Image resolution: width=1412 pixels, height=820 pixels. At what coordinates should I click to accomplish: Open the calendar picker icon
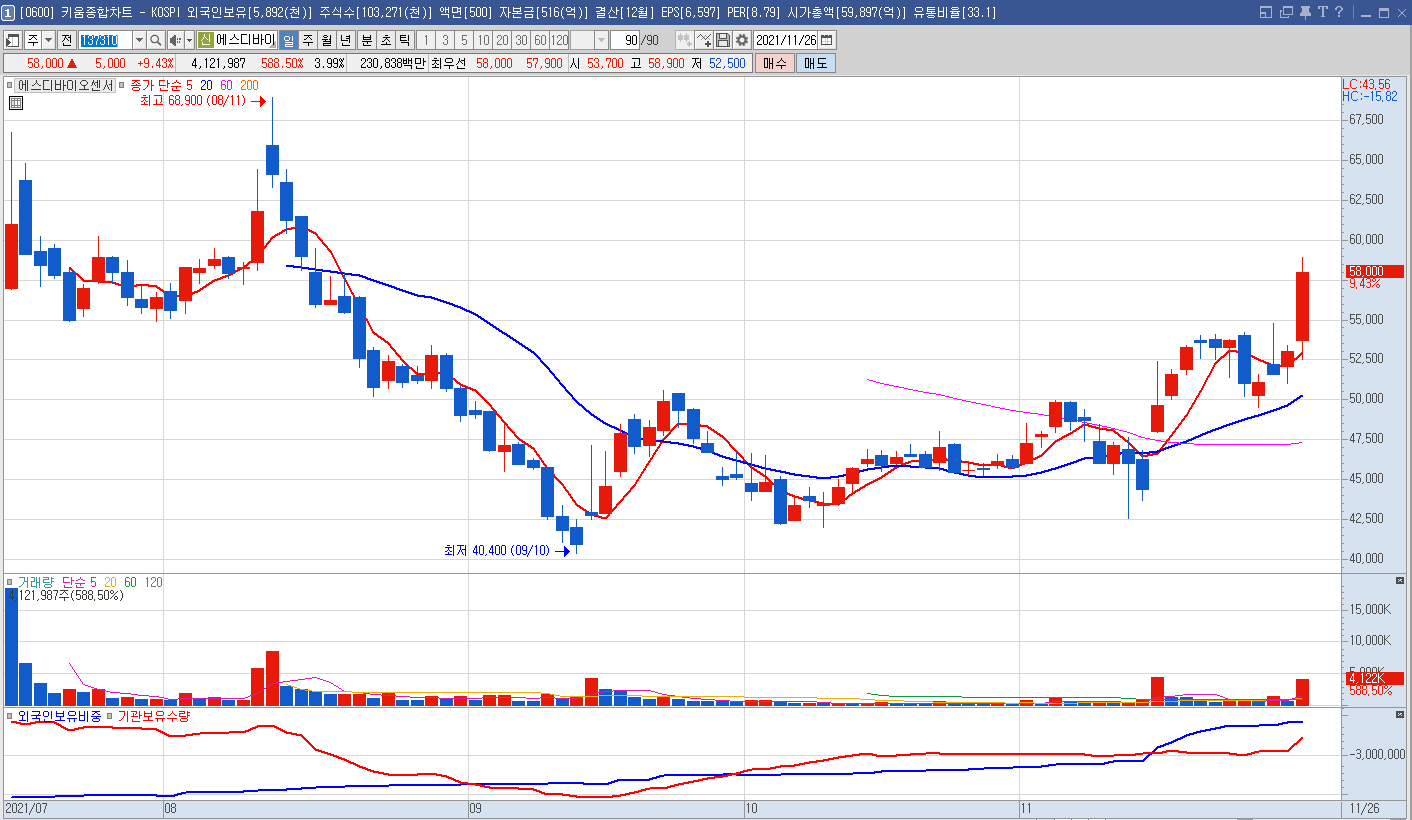(827, 40)
